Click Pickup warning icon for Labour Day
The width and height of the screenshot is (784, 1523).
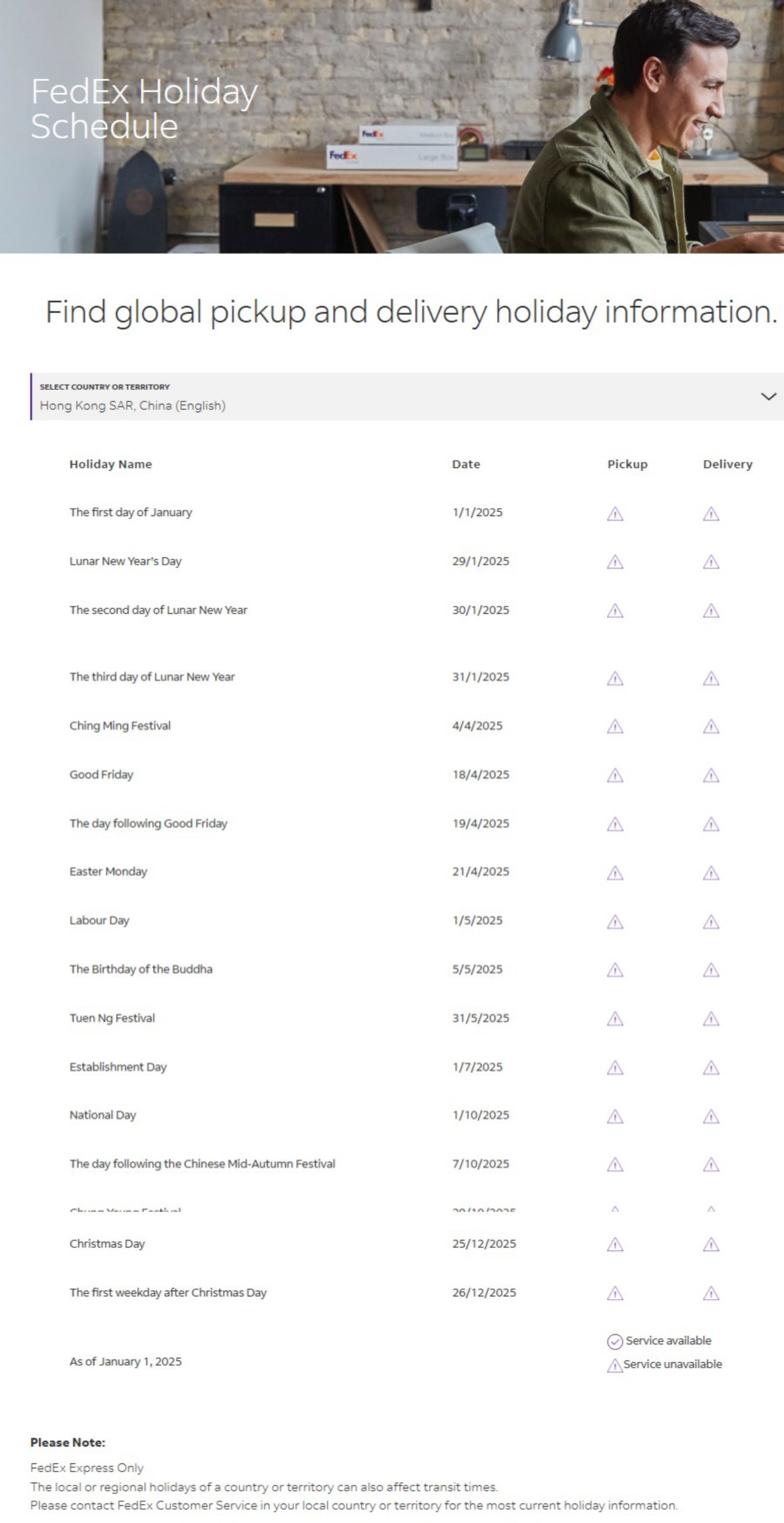(615, 922)
